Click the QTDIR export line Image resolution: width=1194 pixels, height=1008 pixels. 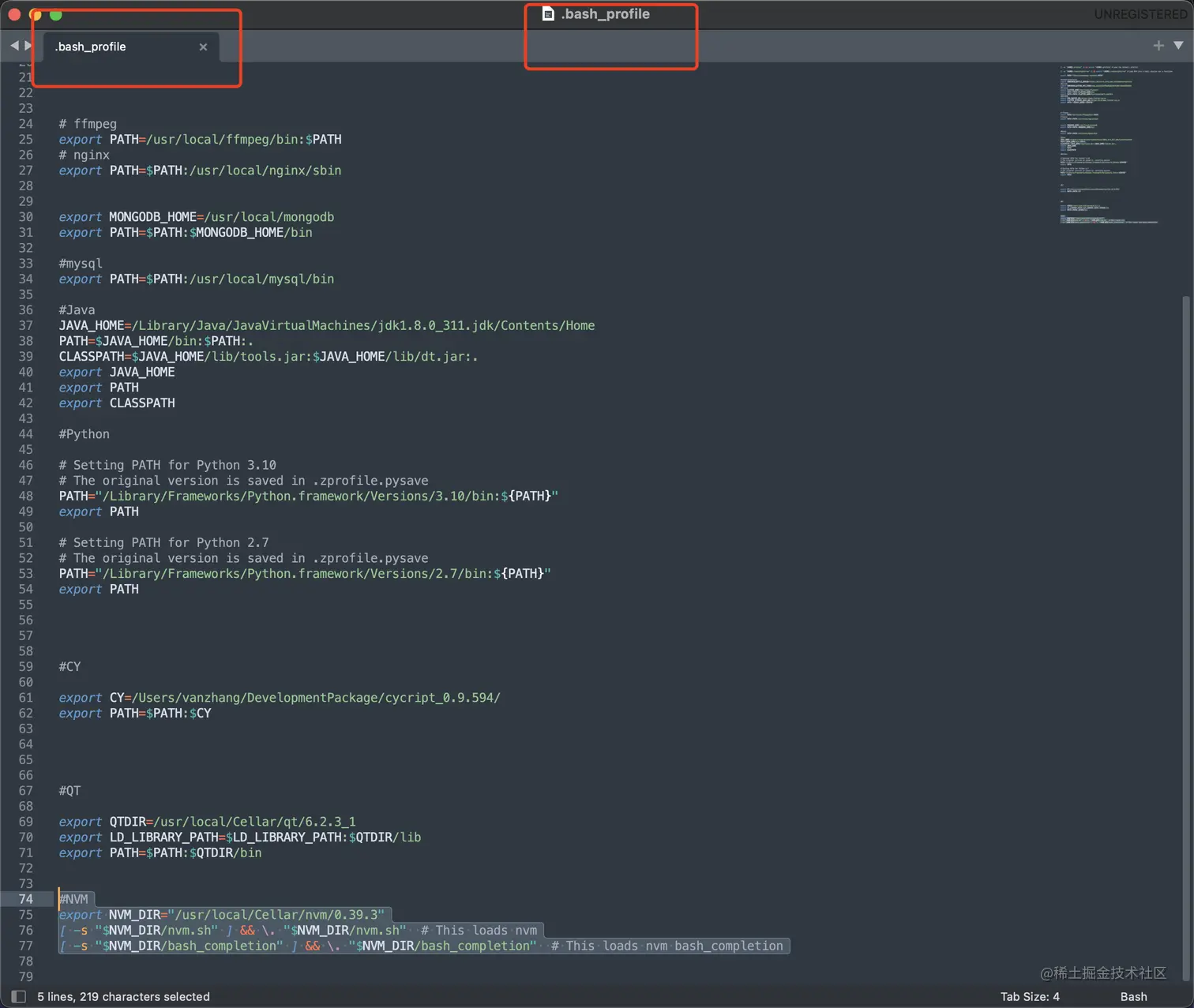click(207, 822)
